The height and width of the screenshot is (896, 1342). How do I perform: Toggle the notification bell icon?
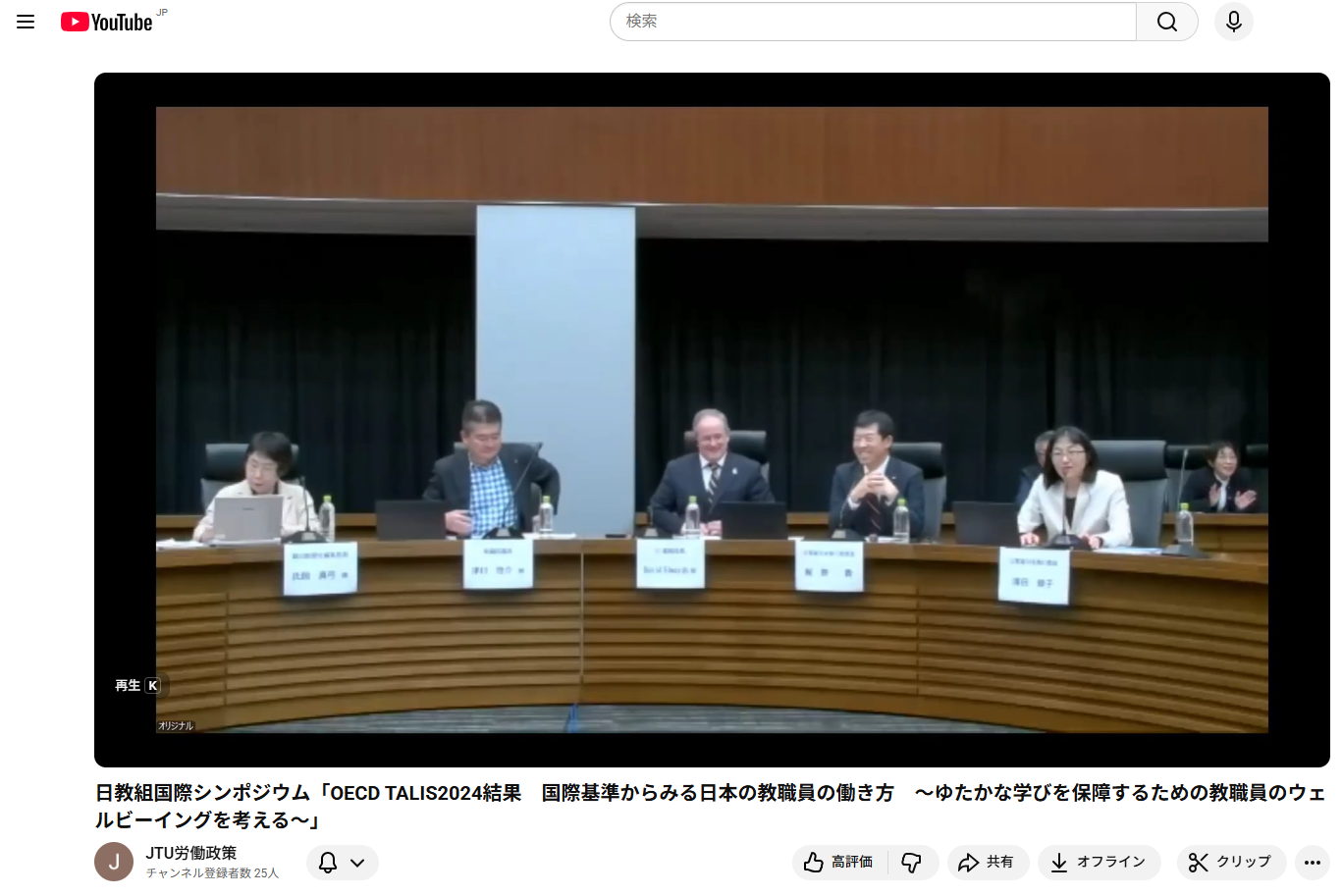pyautogui.click(x=328, y=862)
